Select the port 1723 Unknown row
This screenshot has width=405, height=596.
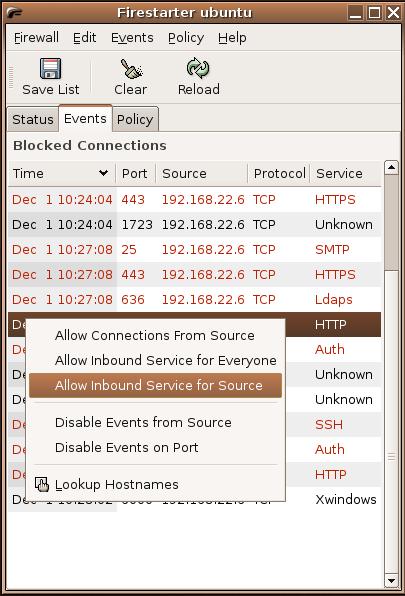[194, 225]
